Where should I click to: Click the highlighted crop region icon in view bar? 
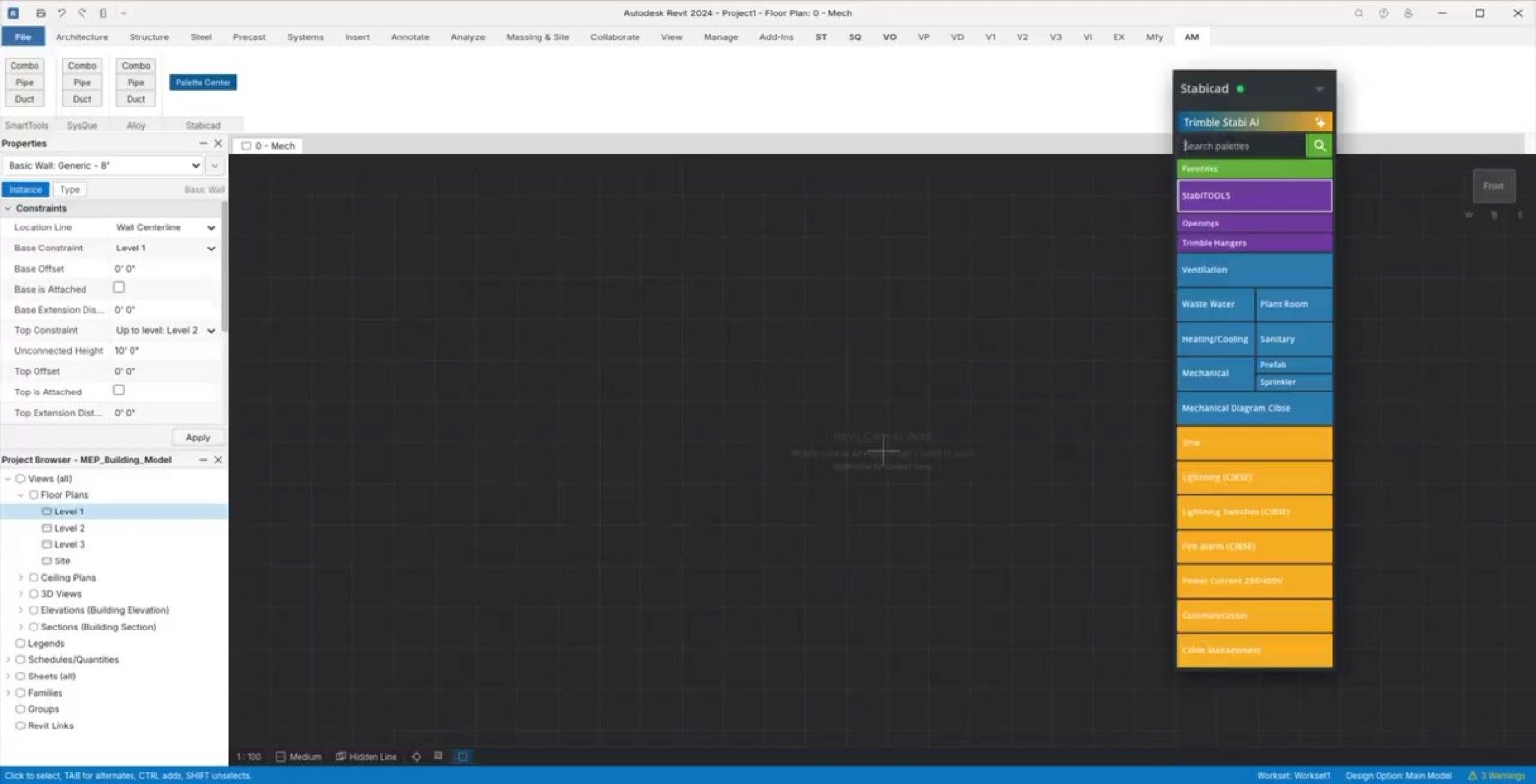[x=462, y=757]
